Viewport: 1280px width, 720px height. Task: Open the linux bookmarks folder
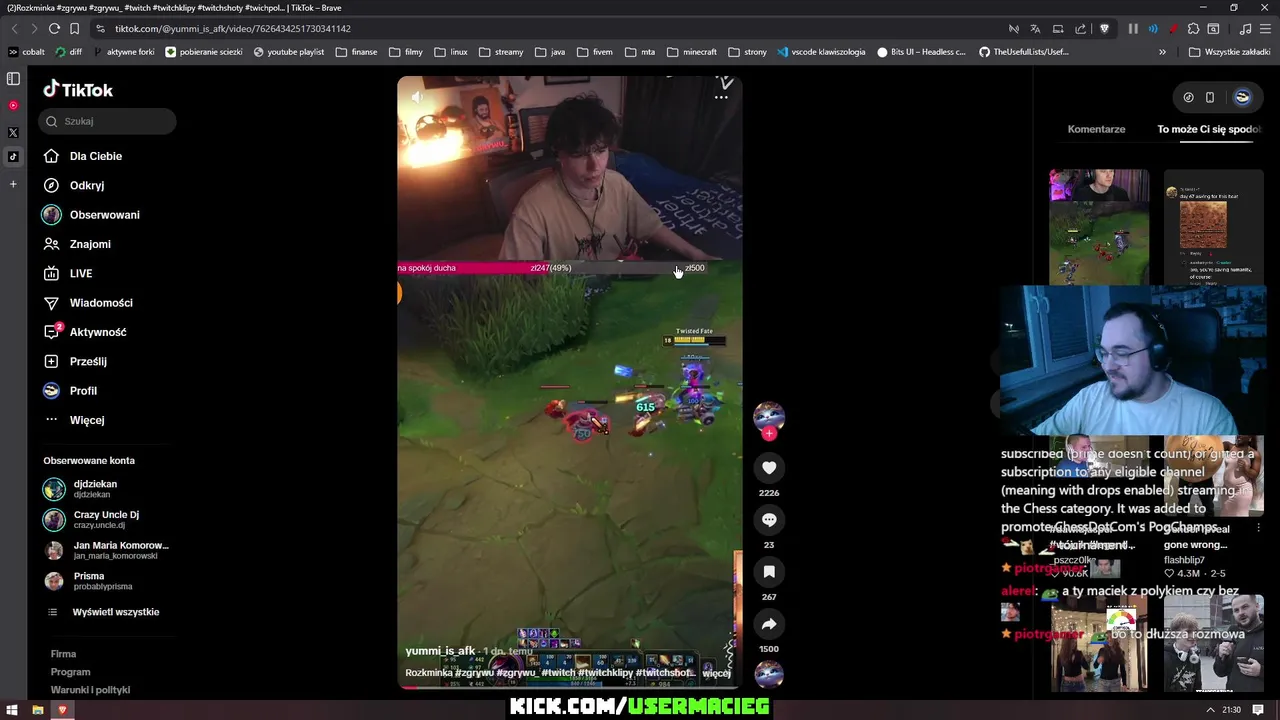click(x=451, y=52)
